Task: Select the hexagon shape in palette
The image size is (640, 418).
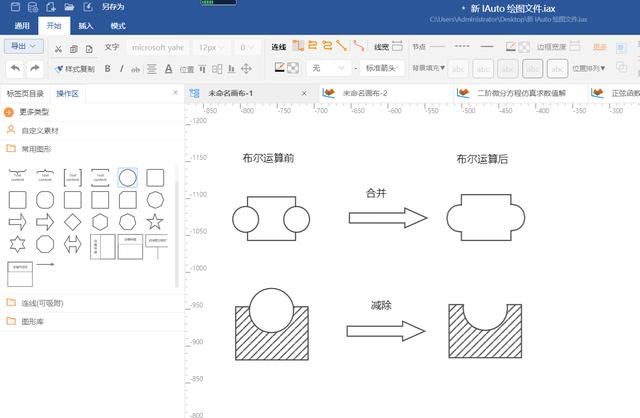Action: 100,222
